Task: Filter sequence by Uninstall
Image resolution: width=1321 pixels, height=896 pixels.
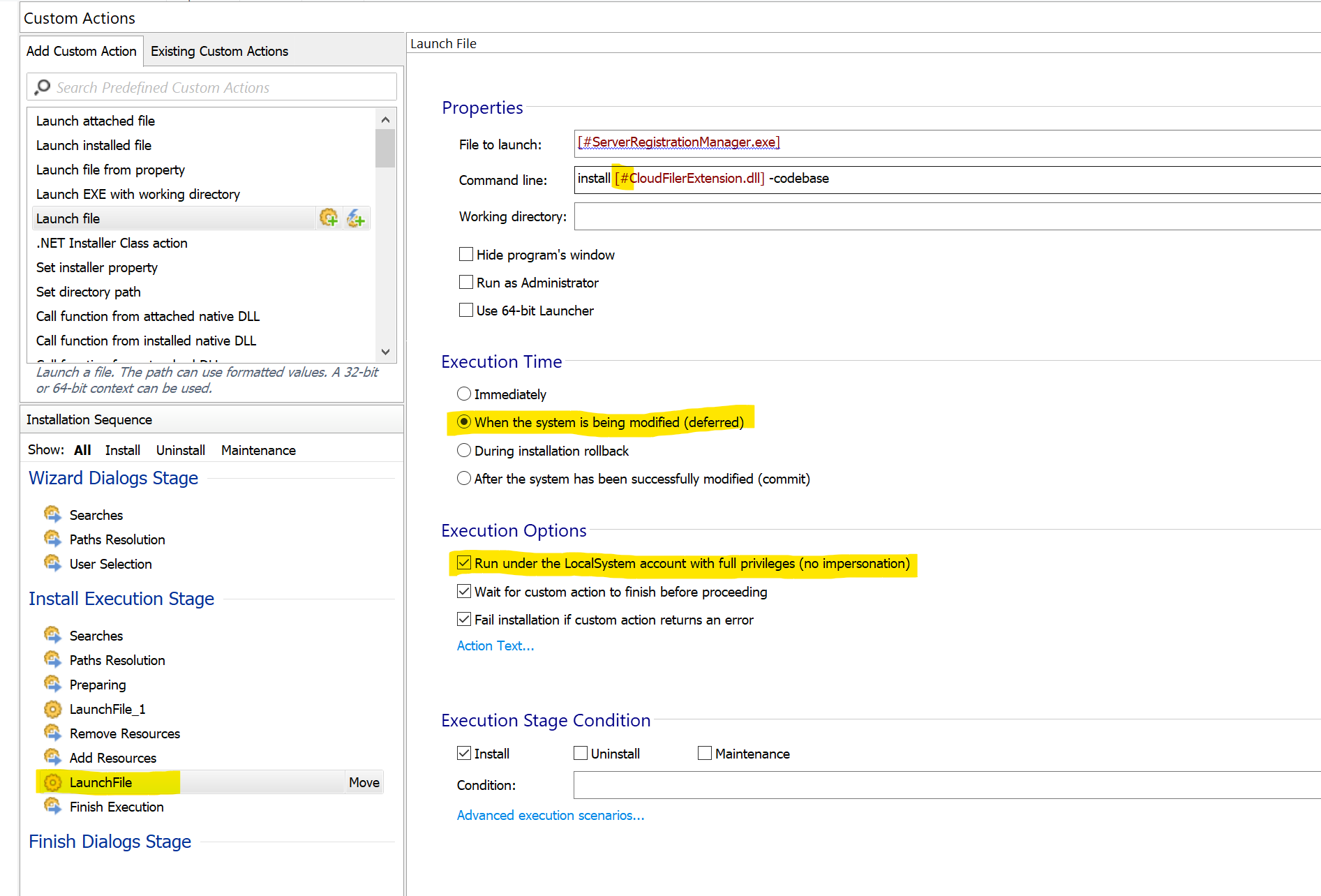Action: (181, 450)
